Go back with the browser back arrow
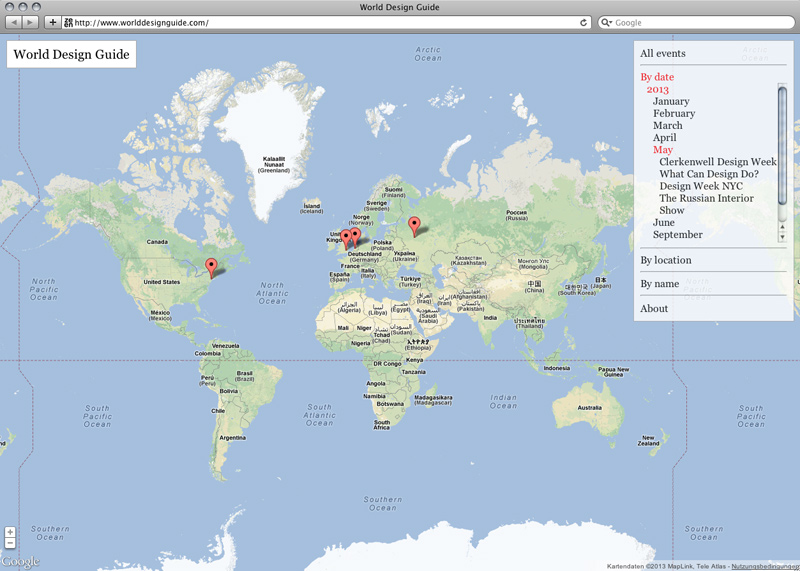800x571 pixels. [14, 22]
